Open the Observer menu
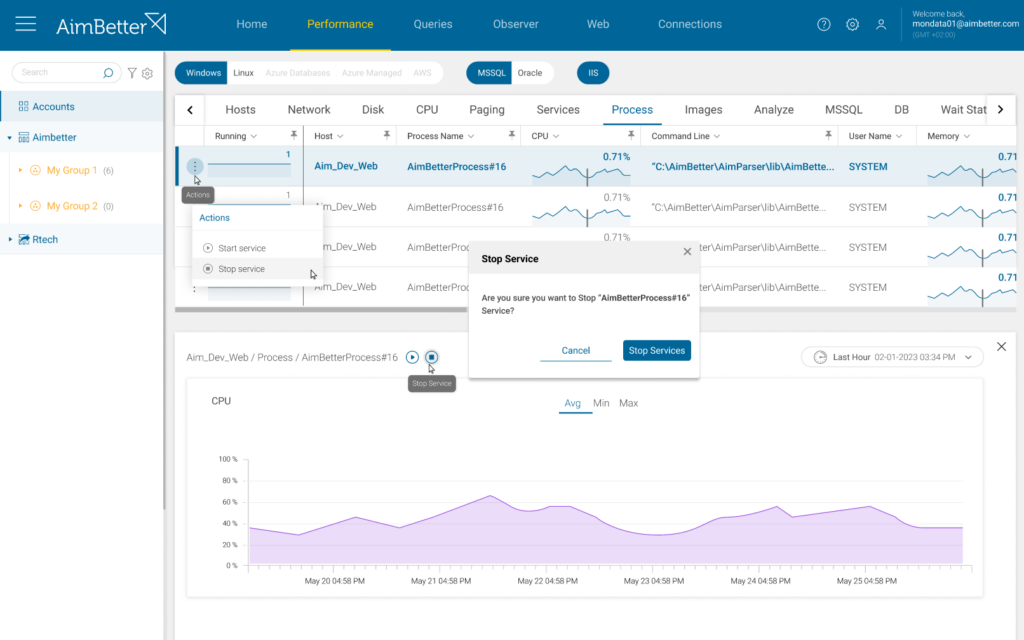 click(x=515, y=24)
